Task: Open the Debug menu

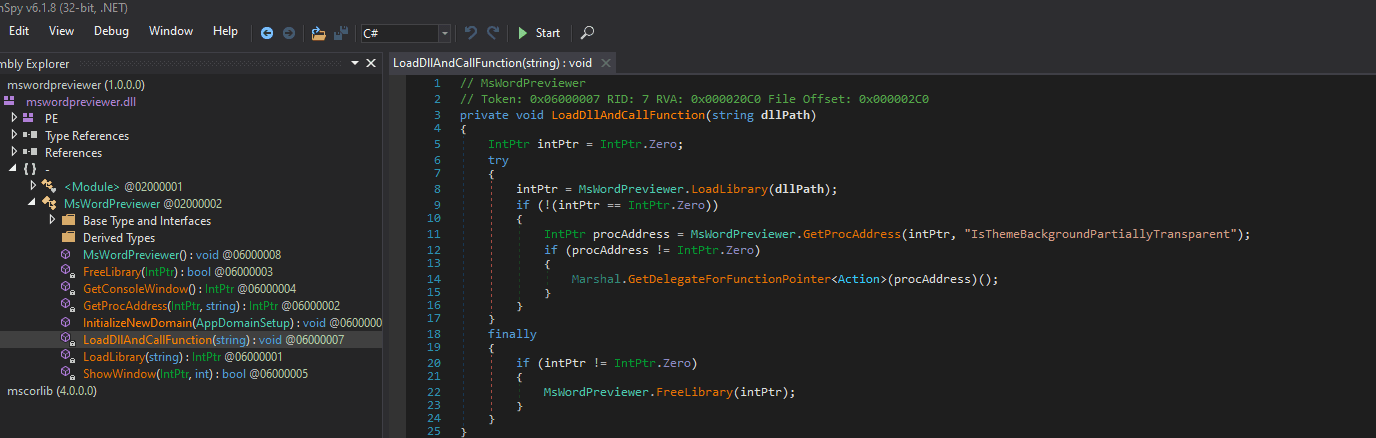Action: pos(111,31)
